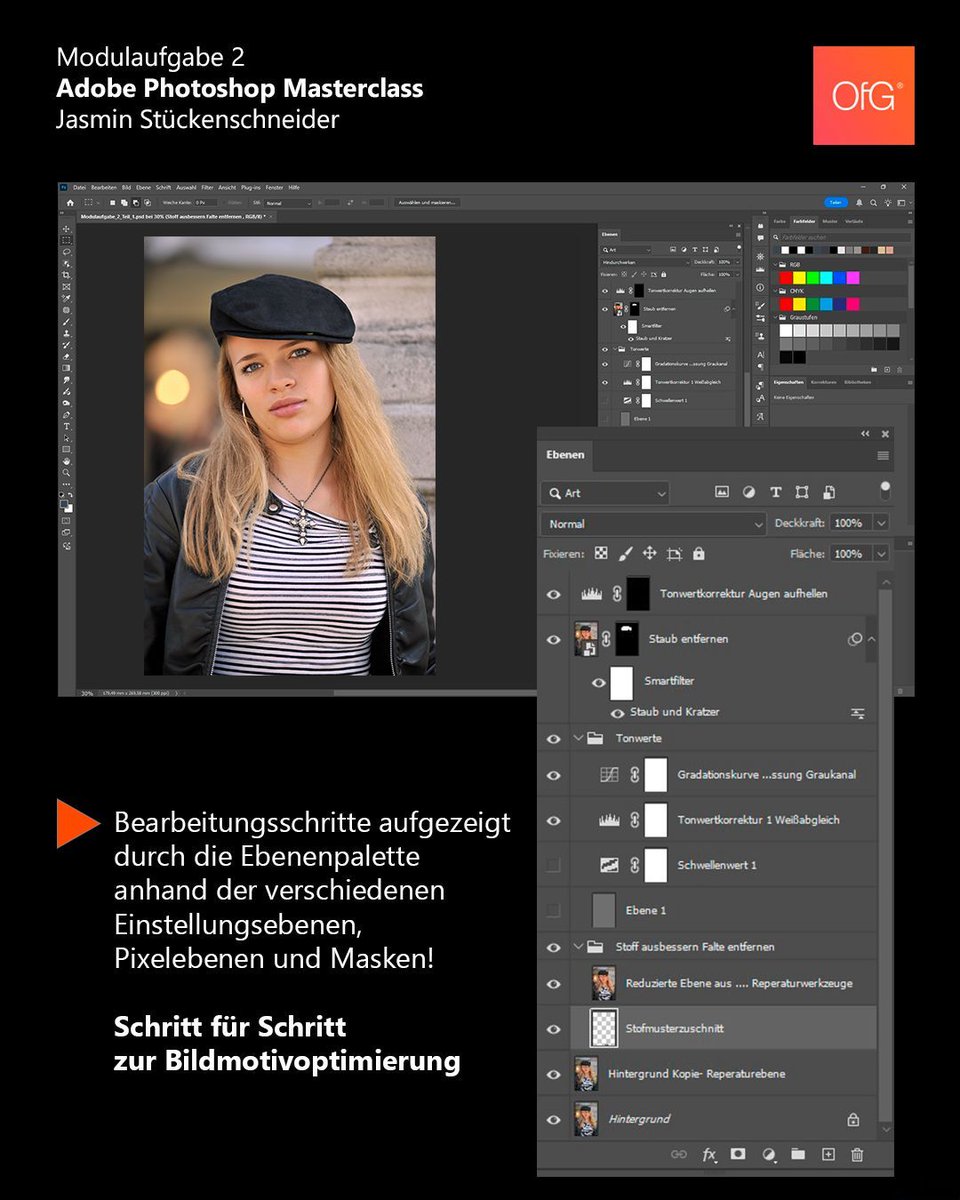Viewport: 960px width, 1200px height.
Task: Click adjustment layer filter icon in enlarged Ebenen panel
Action: coord(749,492)
